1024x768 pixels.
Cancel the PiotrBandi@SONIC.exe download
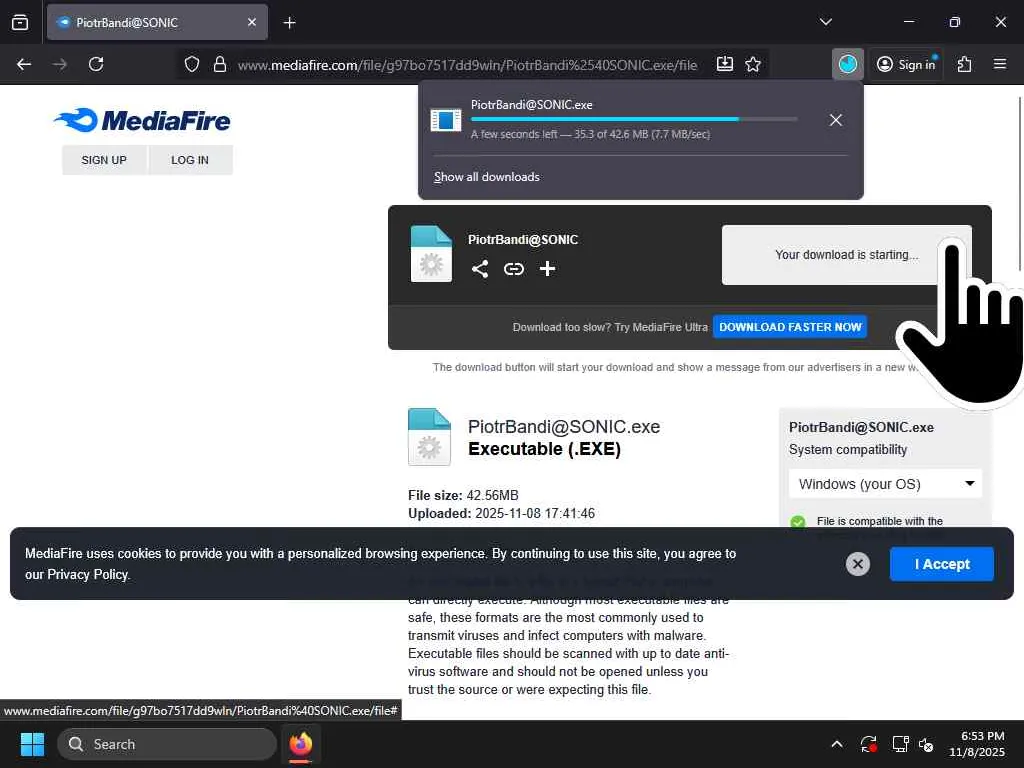[835, 120]
